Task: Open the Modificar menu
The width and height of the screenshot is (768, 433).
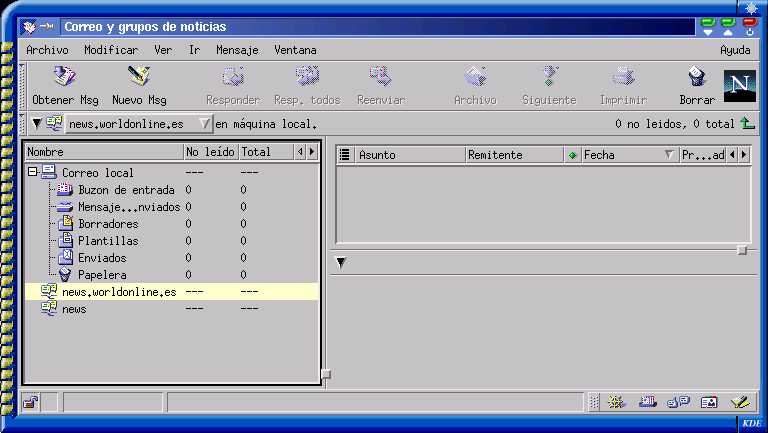Action: (x=111, y=50)
